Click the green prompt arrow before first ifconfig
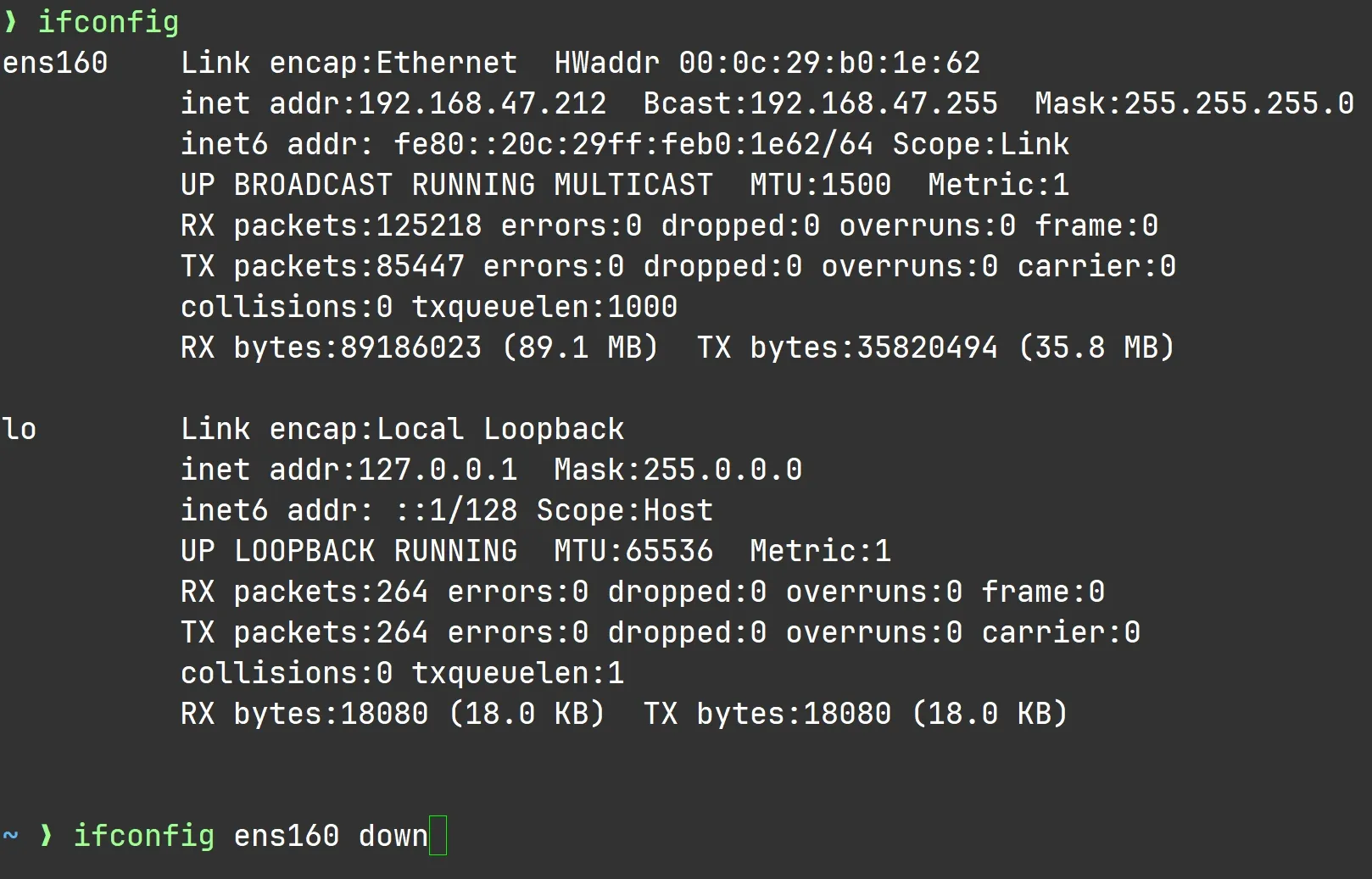Image resolution: width=1372 pixels, height=879 pixels. coord(10,22)
